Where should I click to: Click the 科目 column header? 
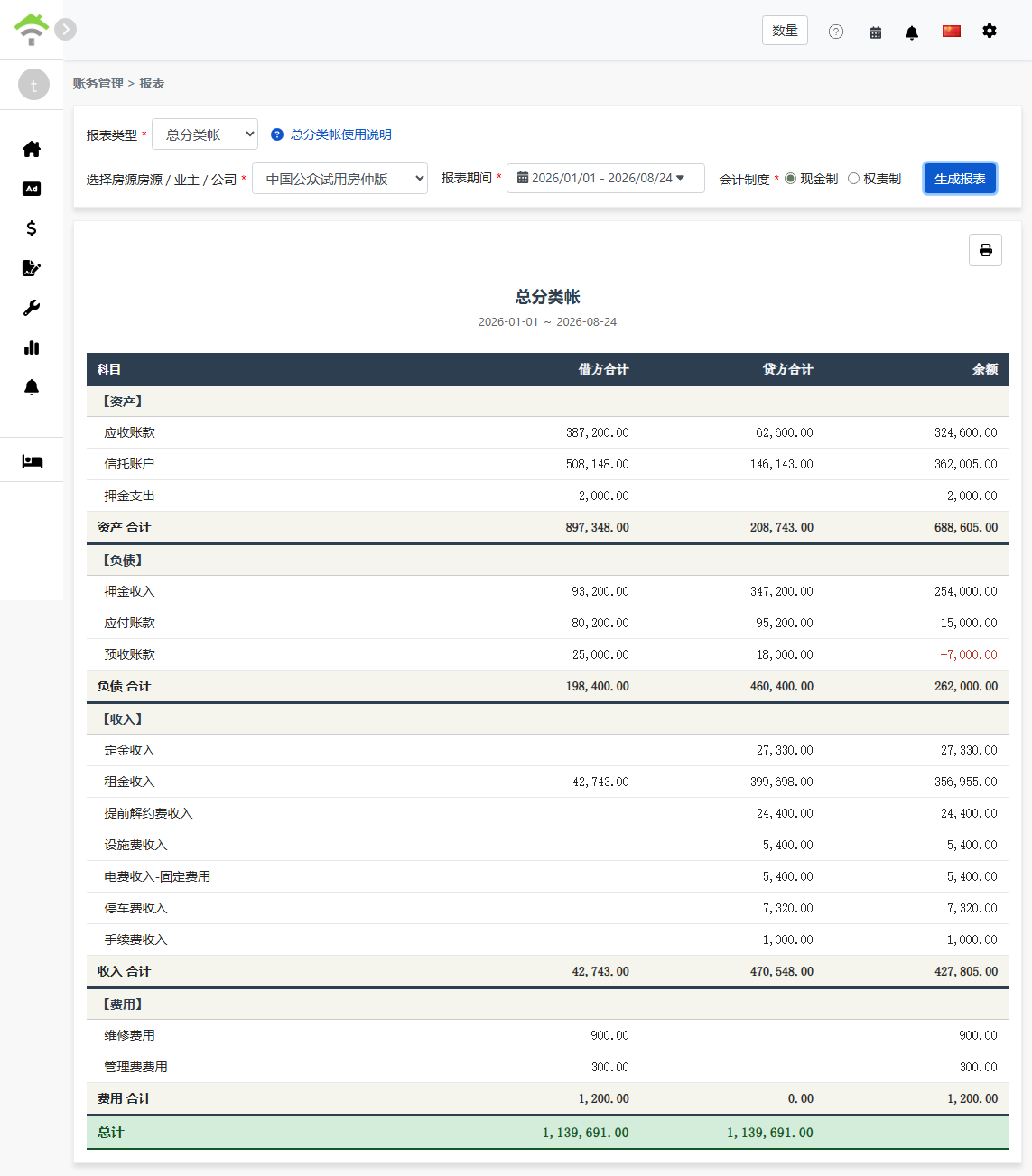point(109,369)
